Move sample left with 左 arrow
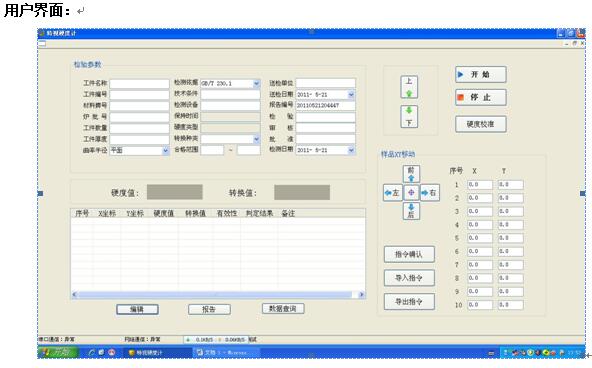592x368 pixels. pyautogui.click(x=392, y=192)
